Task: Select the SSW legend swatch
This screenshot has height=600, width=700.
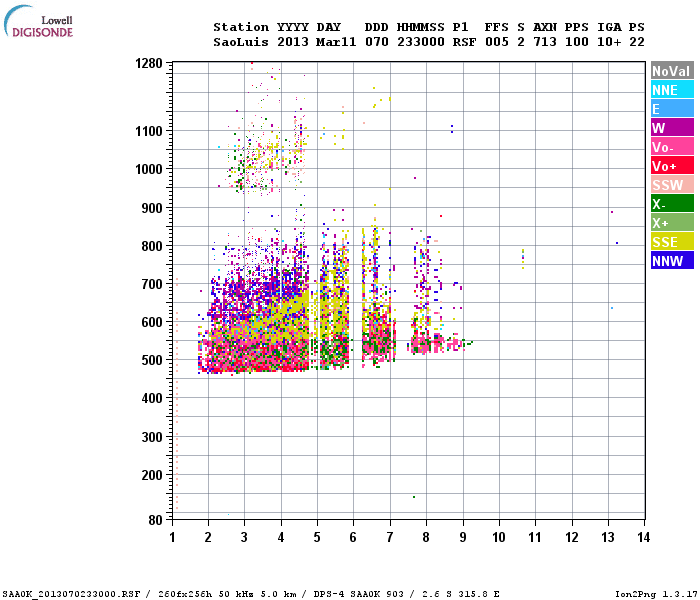Action: click(x=672, y=185)
